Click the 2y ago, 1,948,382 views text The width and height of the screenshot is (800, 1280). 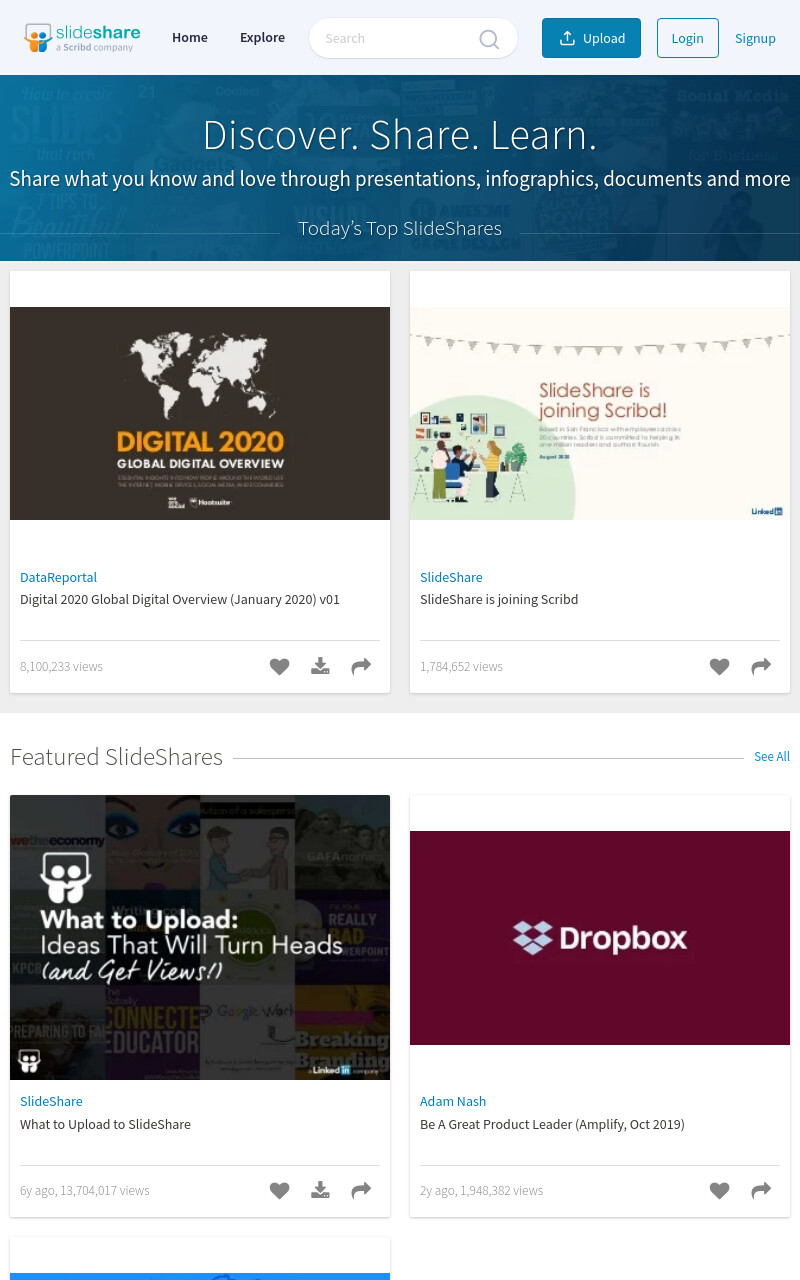(481, 1191)
